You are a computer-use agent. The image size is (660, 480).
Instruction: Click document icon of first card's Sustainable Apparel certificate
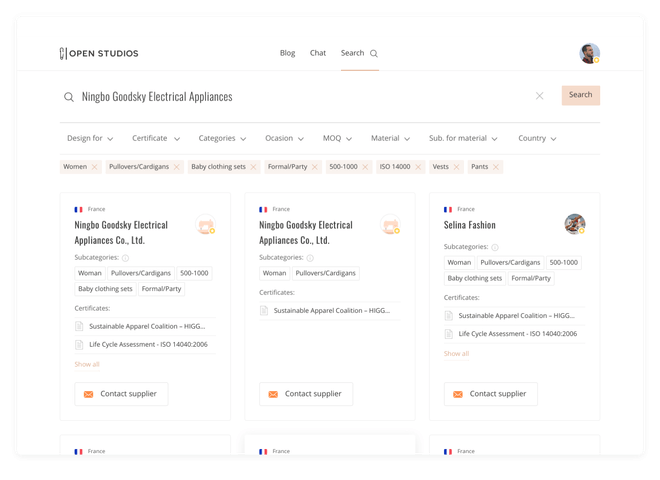(x=79, y=326)
